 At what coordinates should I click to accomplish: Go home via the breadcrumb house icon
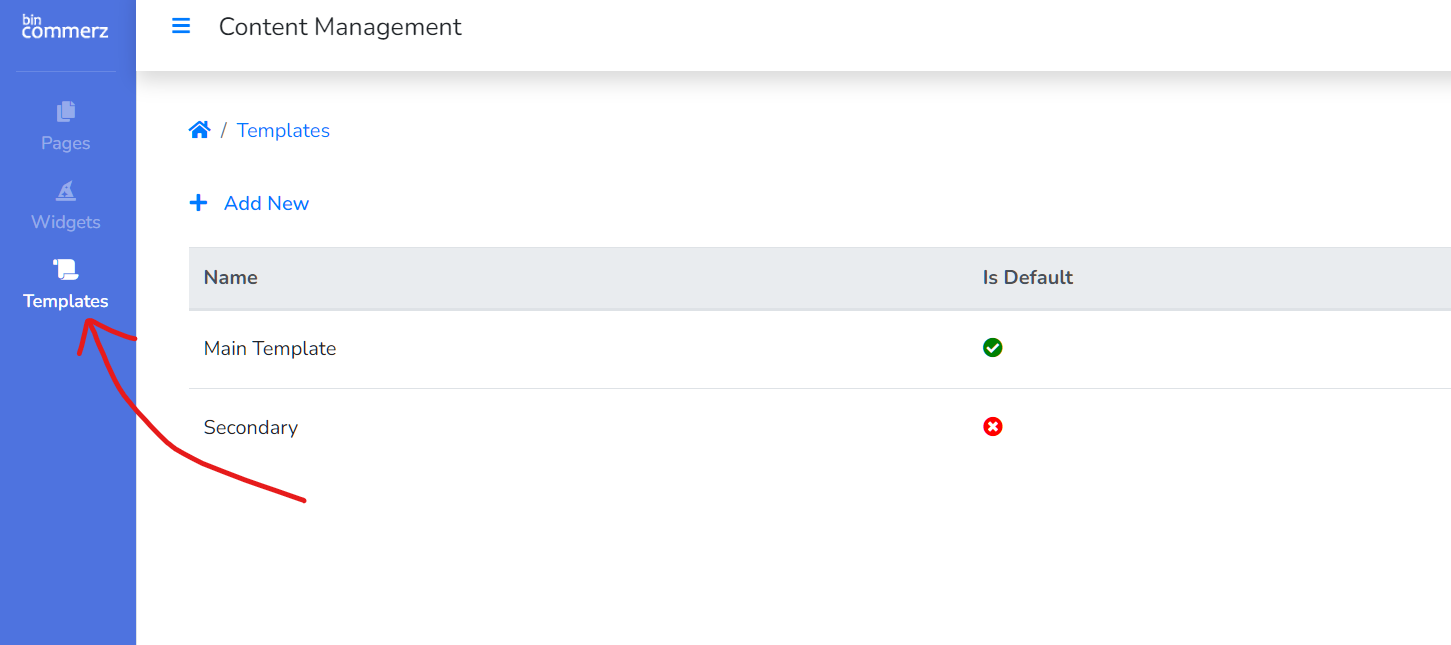(199, 130)
